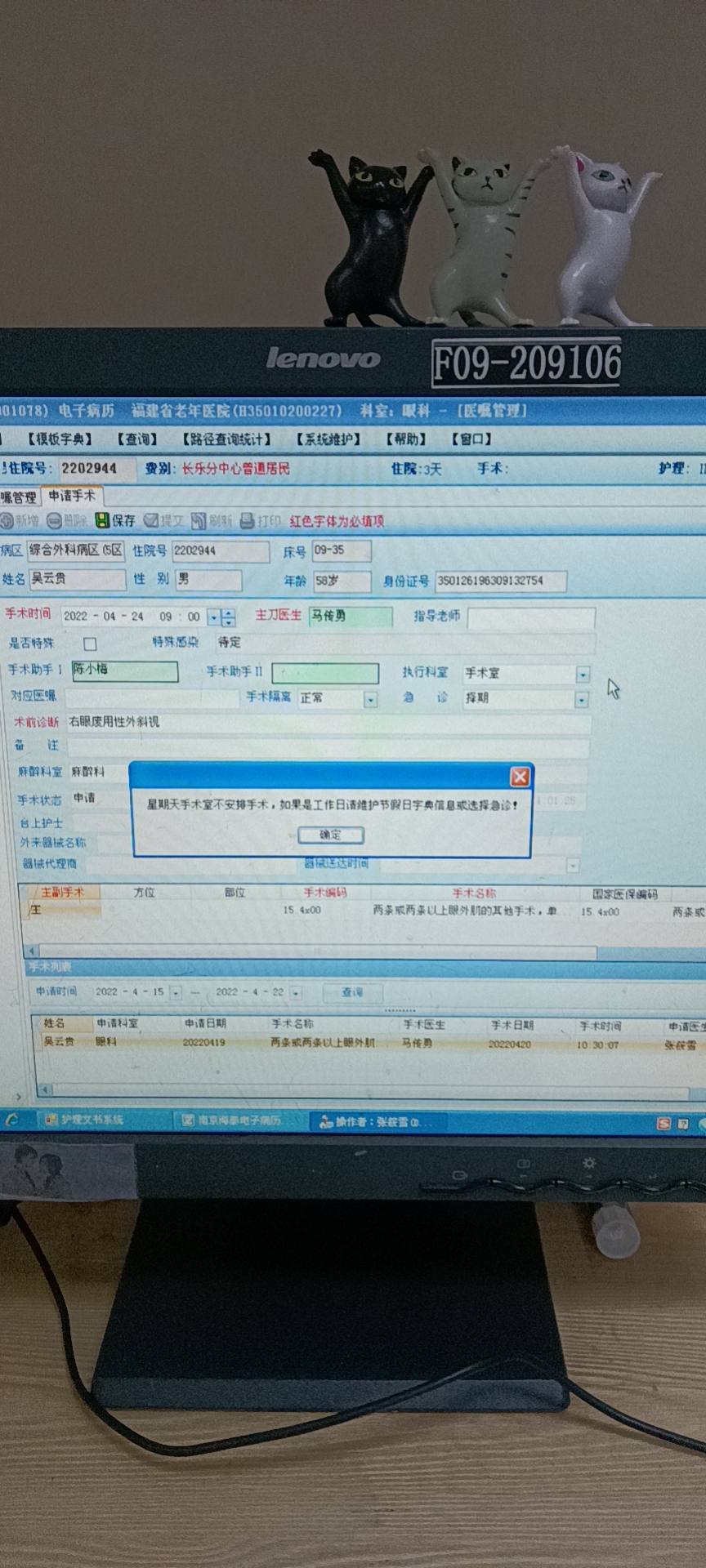Close the Sunday warning dialog
Viewport: 706px width, 1568px height.
(x=520, y=776)
